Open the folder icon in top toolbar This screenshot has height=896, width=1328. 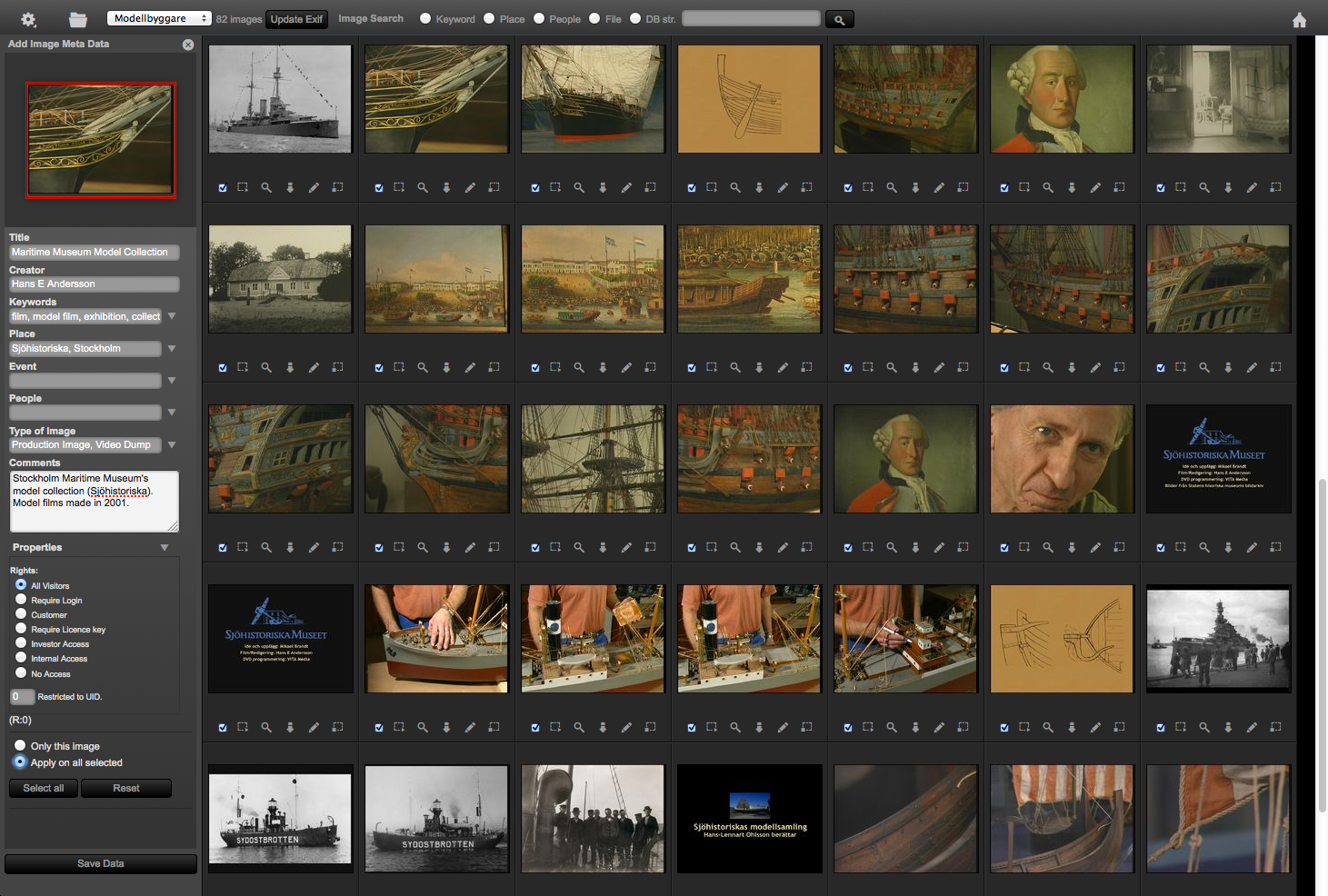tap(78, 19)
